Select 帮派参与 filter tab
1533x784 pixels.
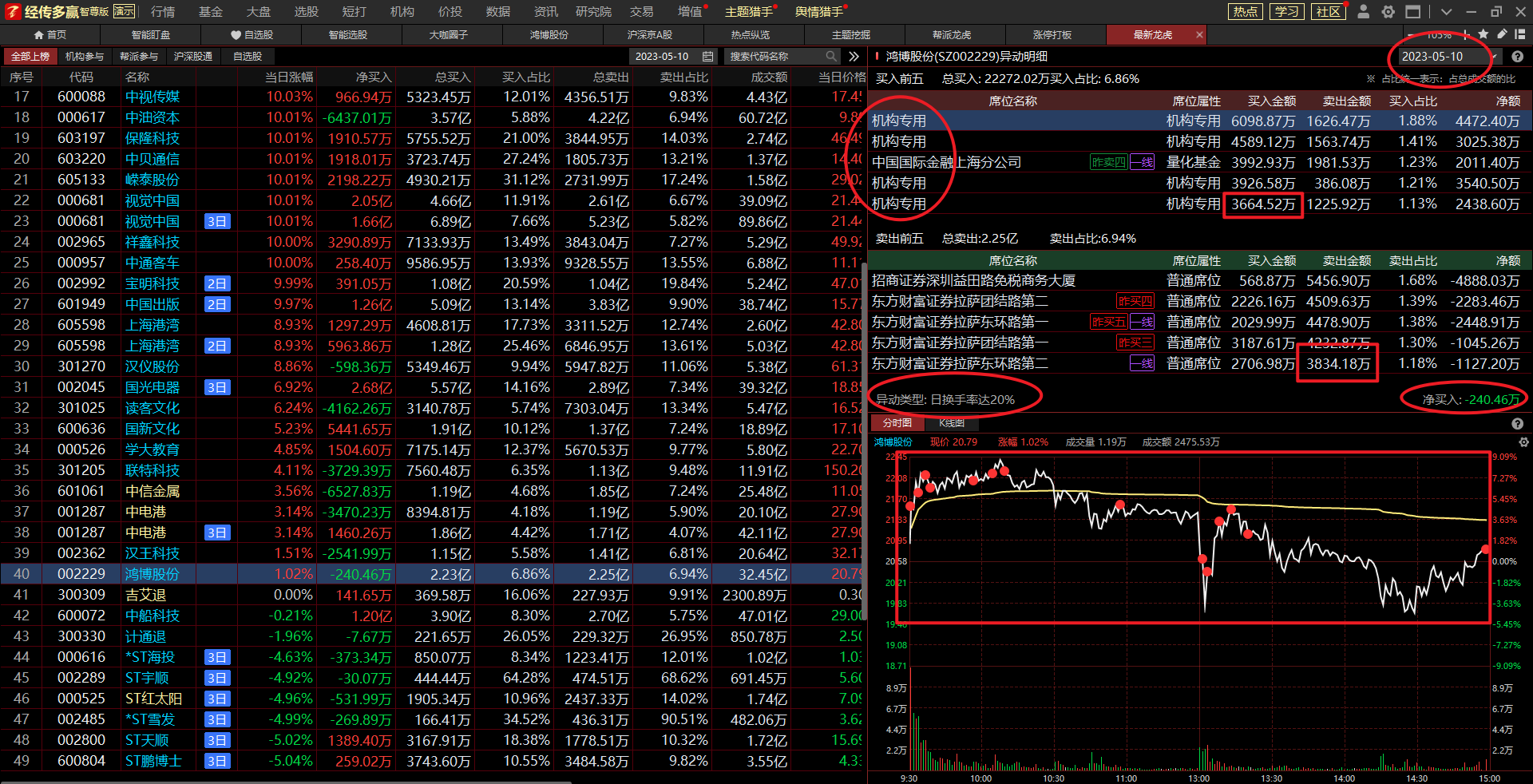(x=139, y=57)
